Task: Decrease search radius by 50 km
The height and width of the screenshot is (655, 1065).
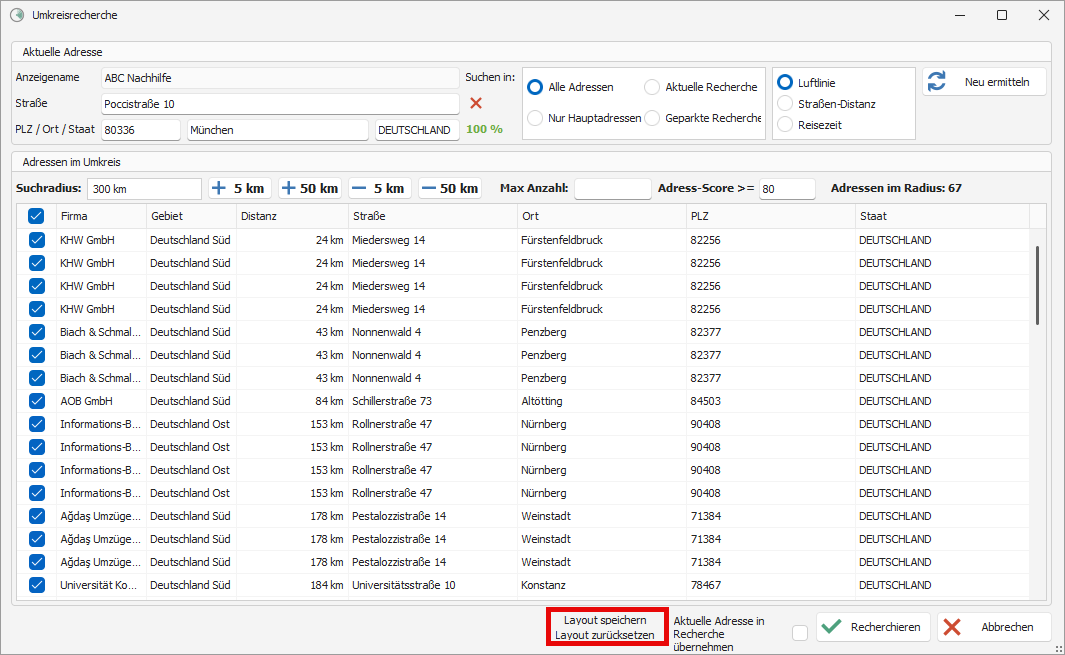Action: tap(449, 188)
